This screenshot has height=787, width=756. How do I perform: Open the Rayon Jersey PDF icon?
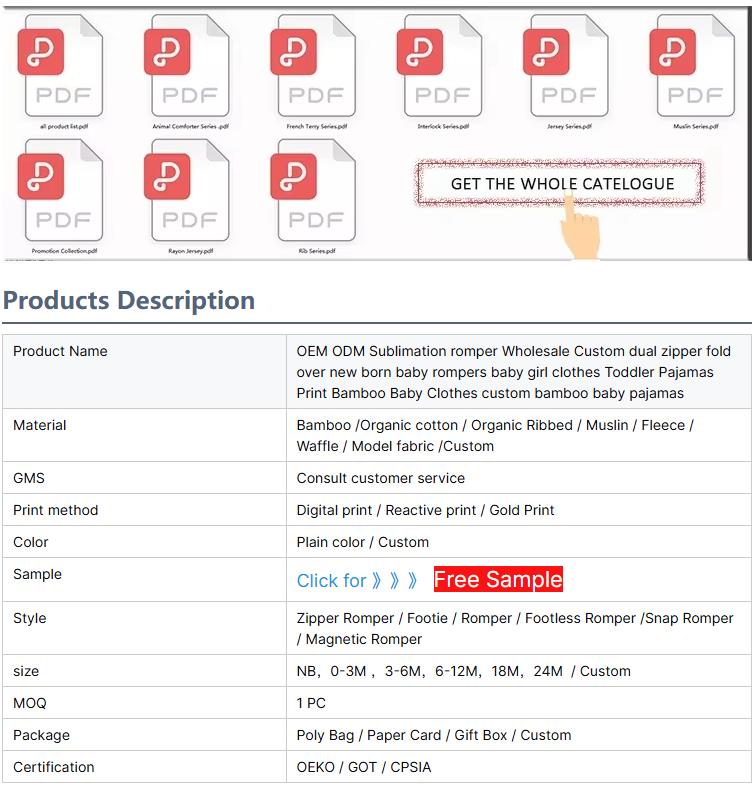coord(188,192)
